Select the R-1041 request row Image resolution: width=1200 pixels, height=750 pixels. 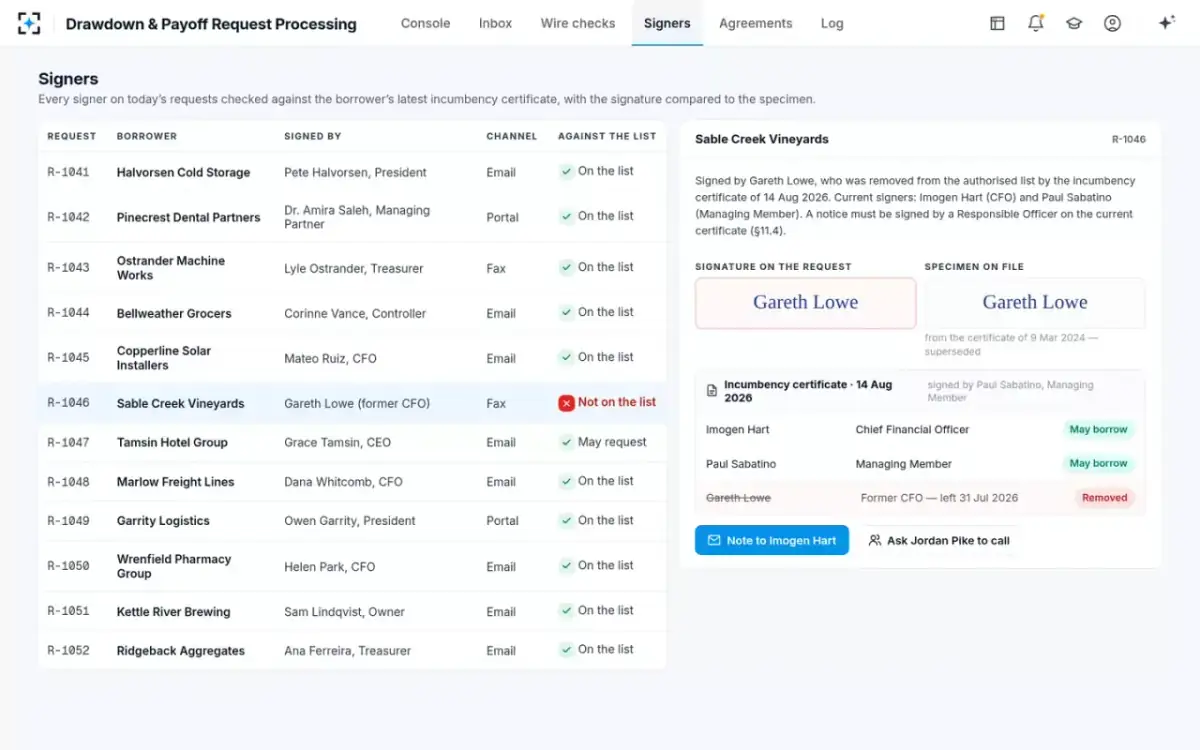(352, 172)
